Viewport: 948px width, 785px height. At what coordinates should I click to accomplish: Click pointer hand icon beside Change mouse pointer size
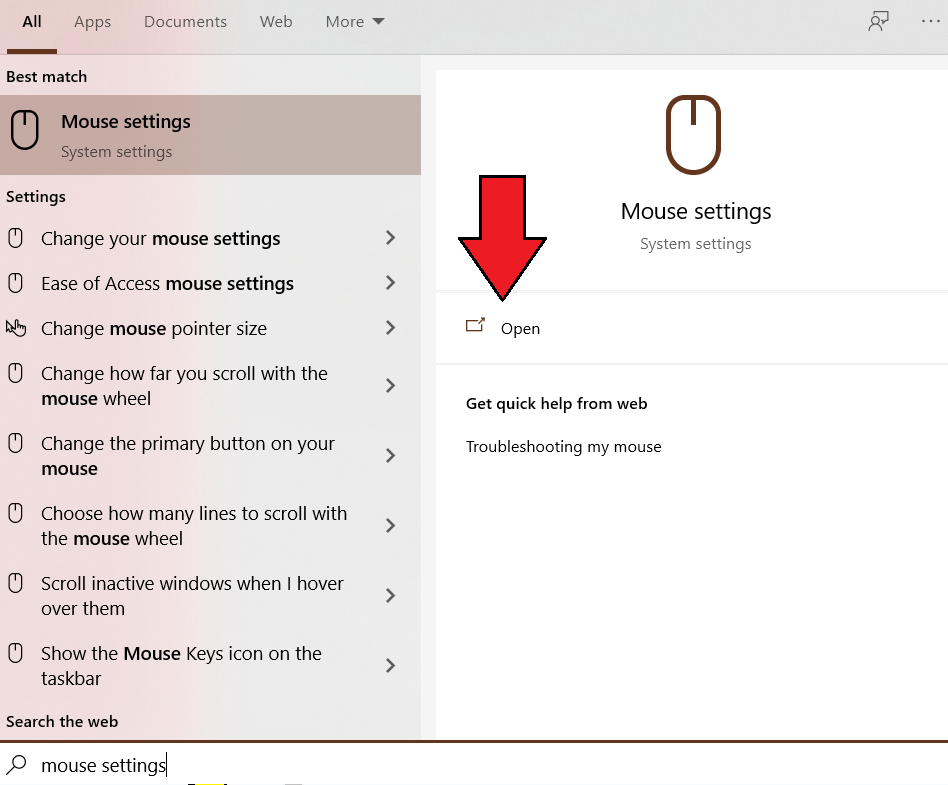[x=16, y=328]
